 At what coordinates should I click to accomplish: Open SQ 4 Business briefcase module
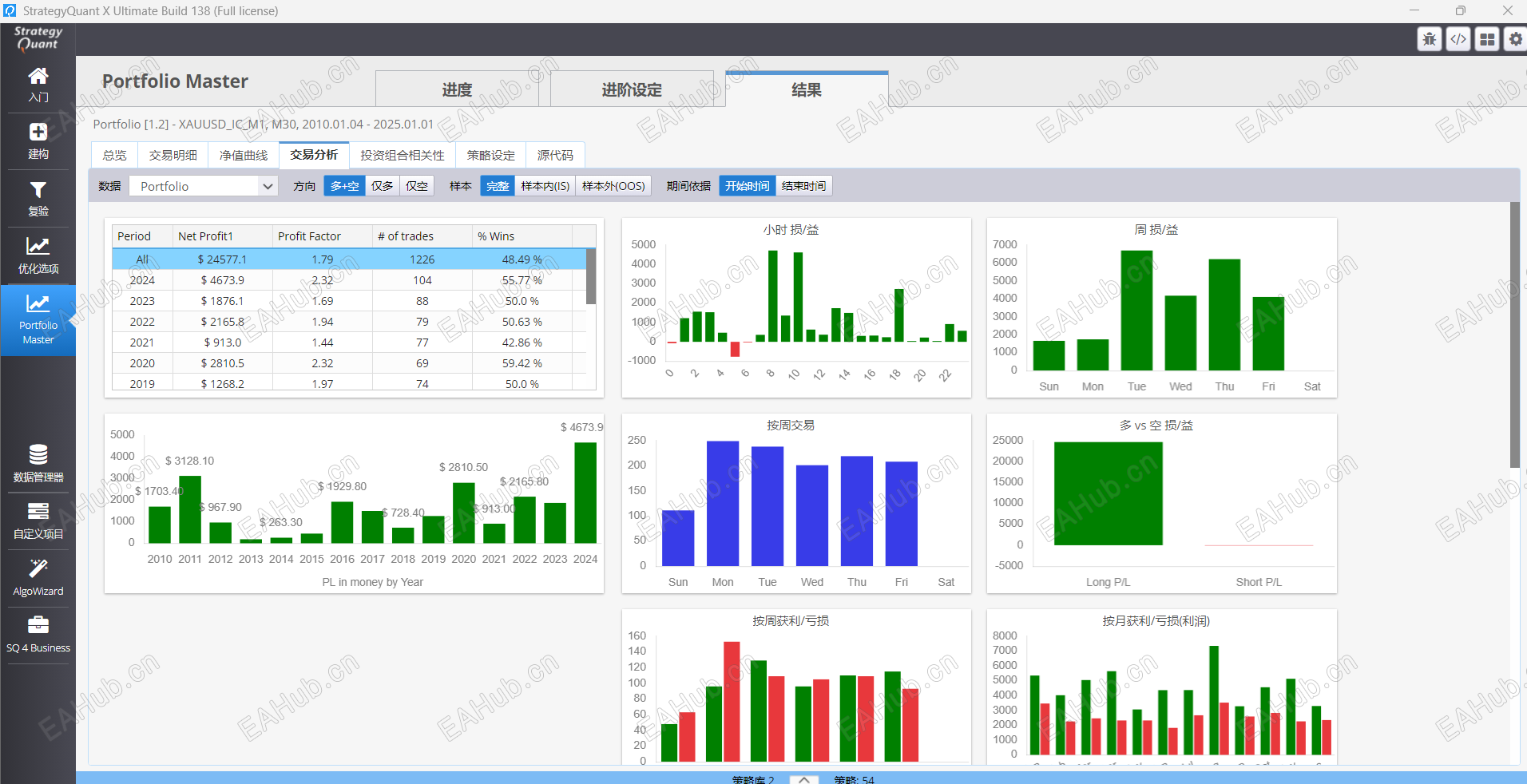38,636
